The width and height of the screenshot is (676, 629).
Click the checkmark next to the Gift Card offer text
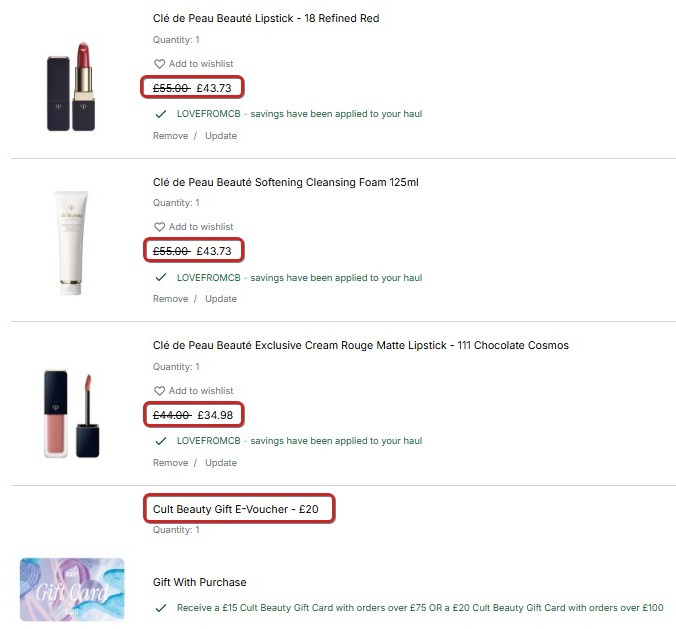coord(161,608)
